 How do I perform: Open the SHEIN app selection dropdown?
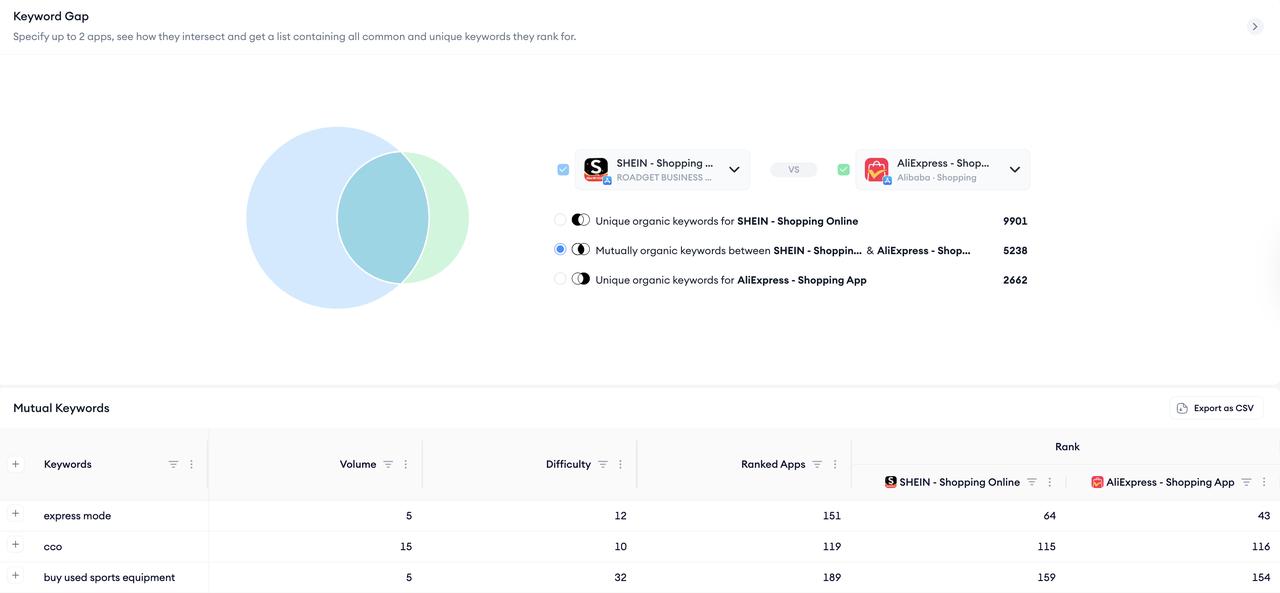(x=734, y=170)
